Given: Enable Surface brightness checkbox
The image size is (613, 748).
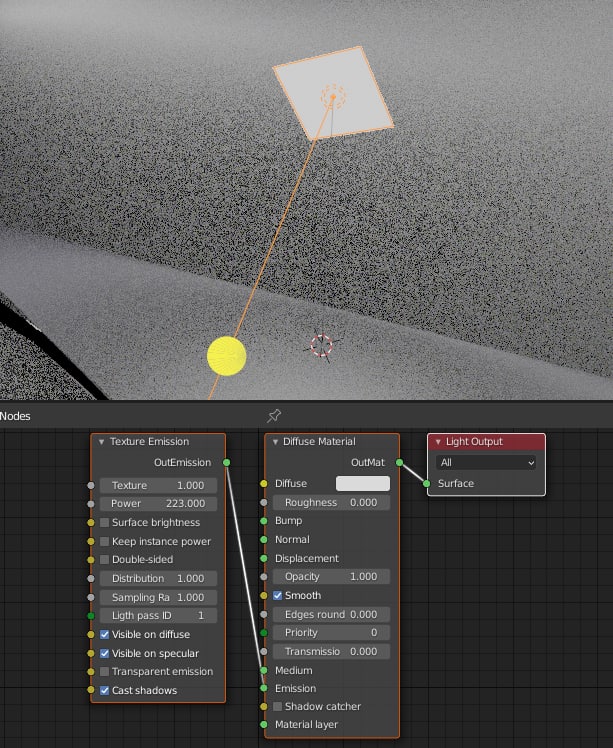Looking at the screenshot, I should click(104, 522).
